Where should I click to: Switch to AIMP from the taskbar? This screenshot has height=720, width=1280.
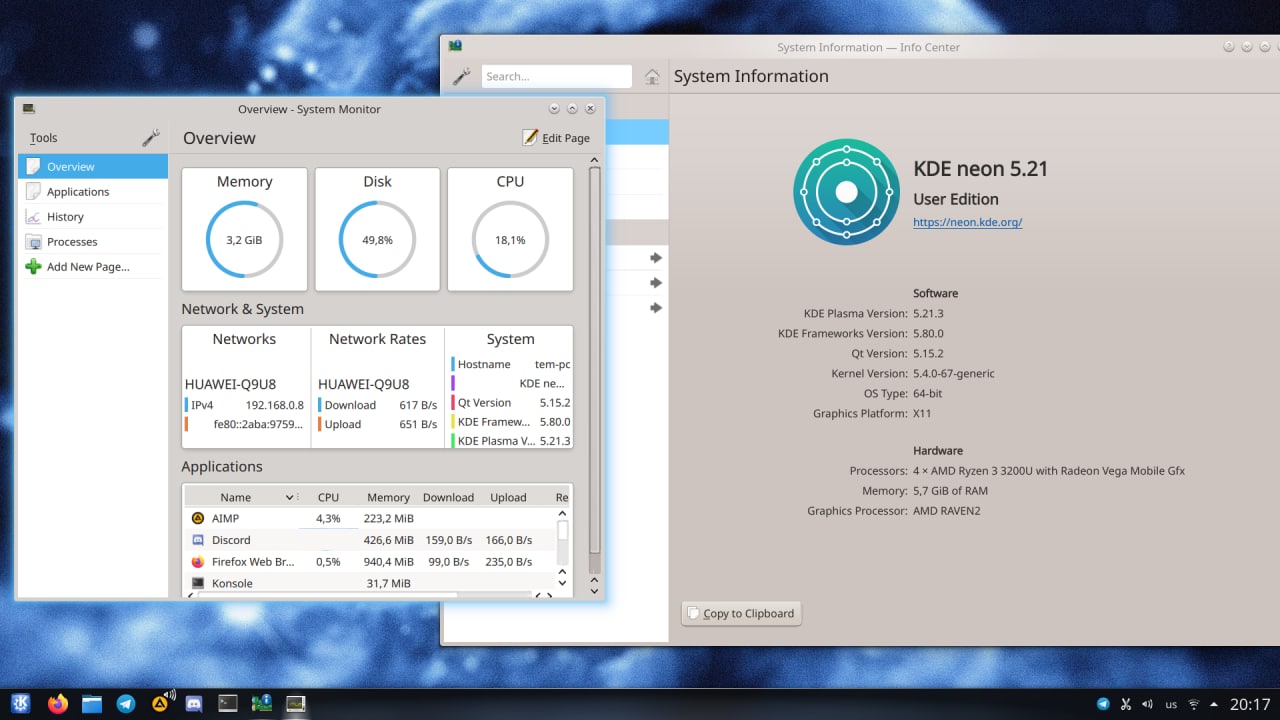click(x=160, y=704)
